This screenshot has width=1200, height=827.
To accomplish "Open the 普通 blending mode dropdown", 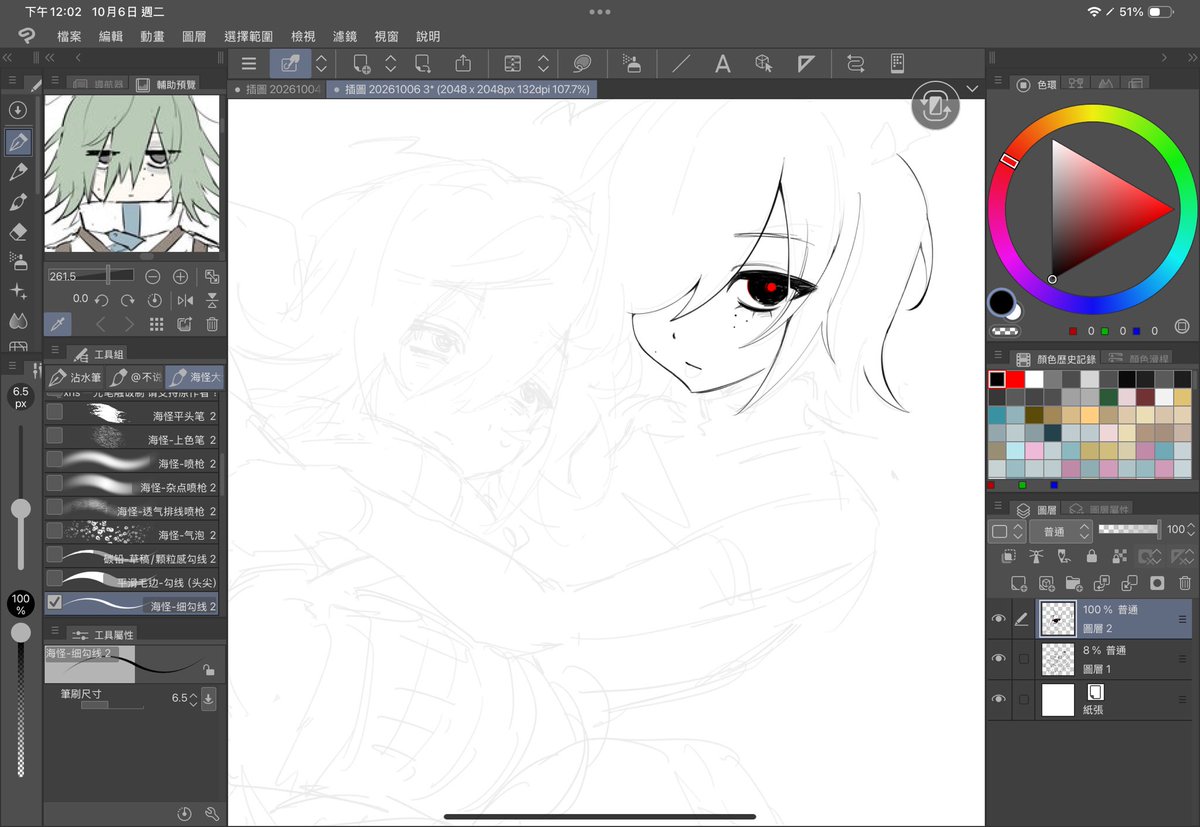I will [x=1061, y=531].
